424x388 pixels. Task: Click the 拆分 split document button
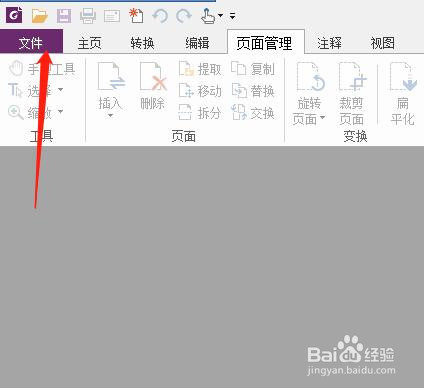[200, 113]
